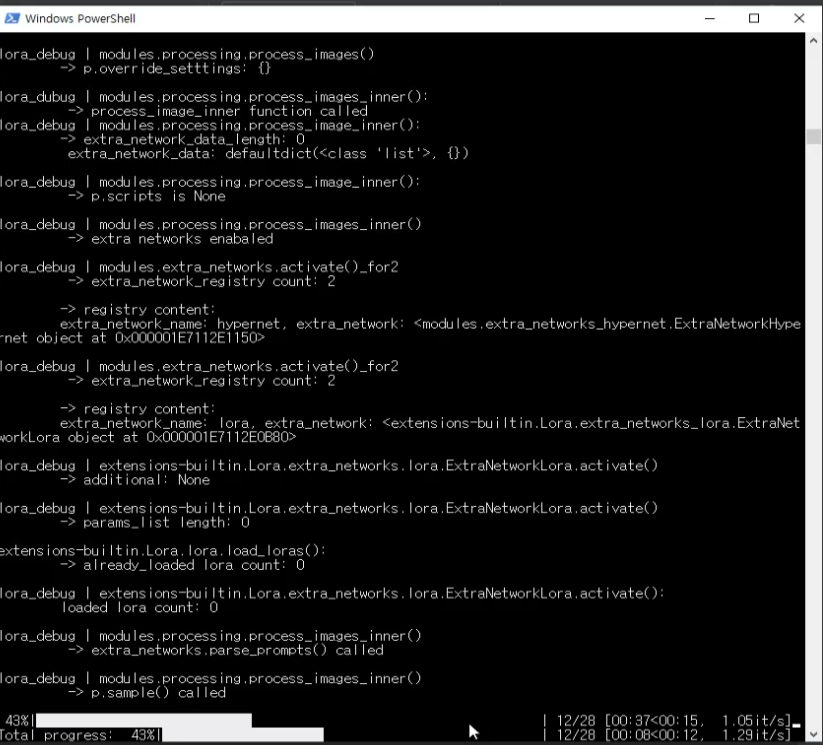Click the vertical scrollbar thumb
Image resolution: width=823 pixels, height=745 pixels.
[x=814, y=137]
